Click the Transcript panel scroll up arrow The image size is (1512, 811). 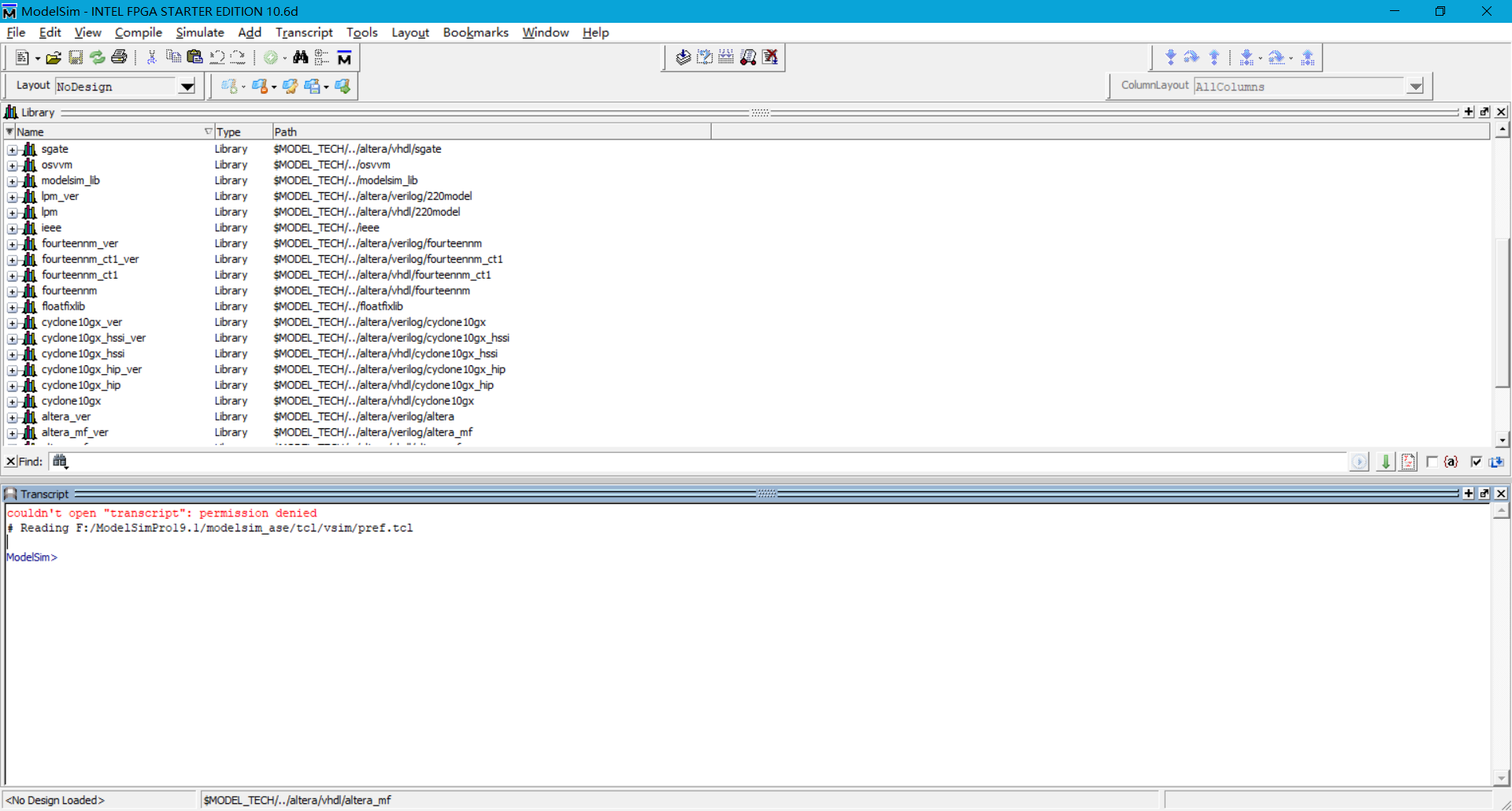pos(1502,511)
